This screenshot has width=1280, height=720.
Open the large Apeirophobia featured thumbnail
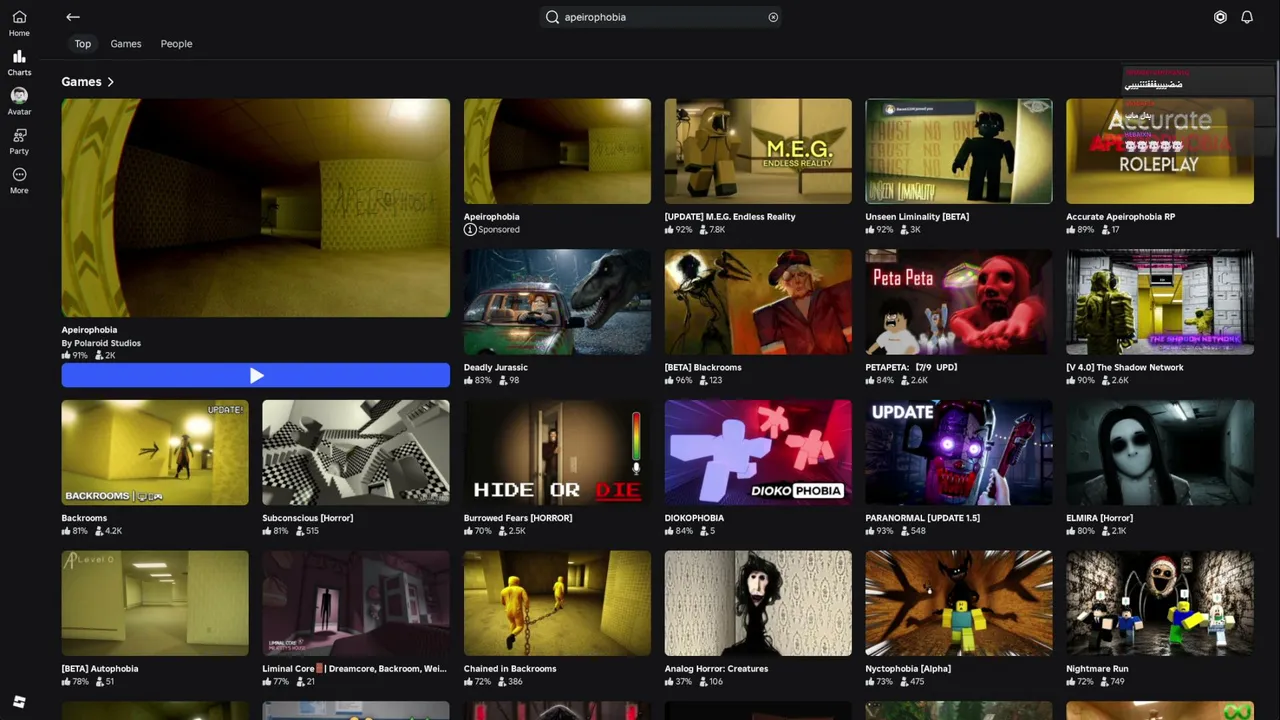click(256, 208)
